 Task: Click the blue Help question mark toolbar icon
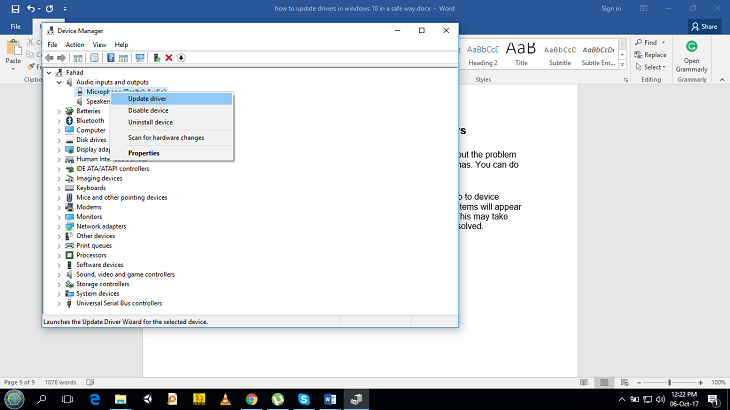[x=111, y=58]
